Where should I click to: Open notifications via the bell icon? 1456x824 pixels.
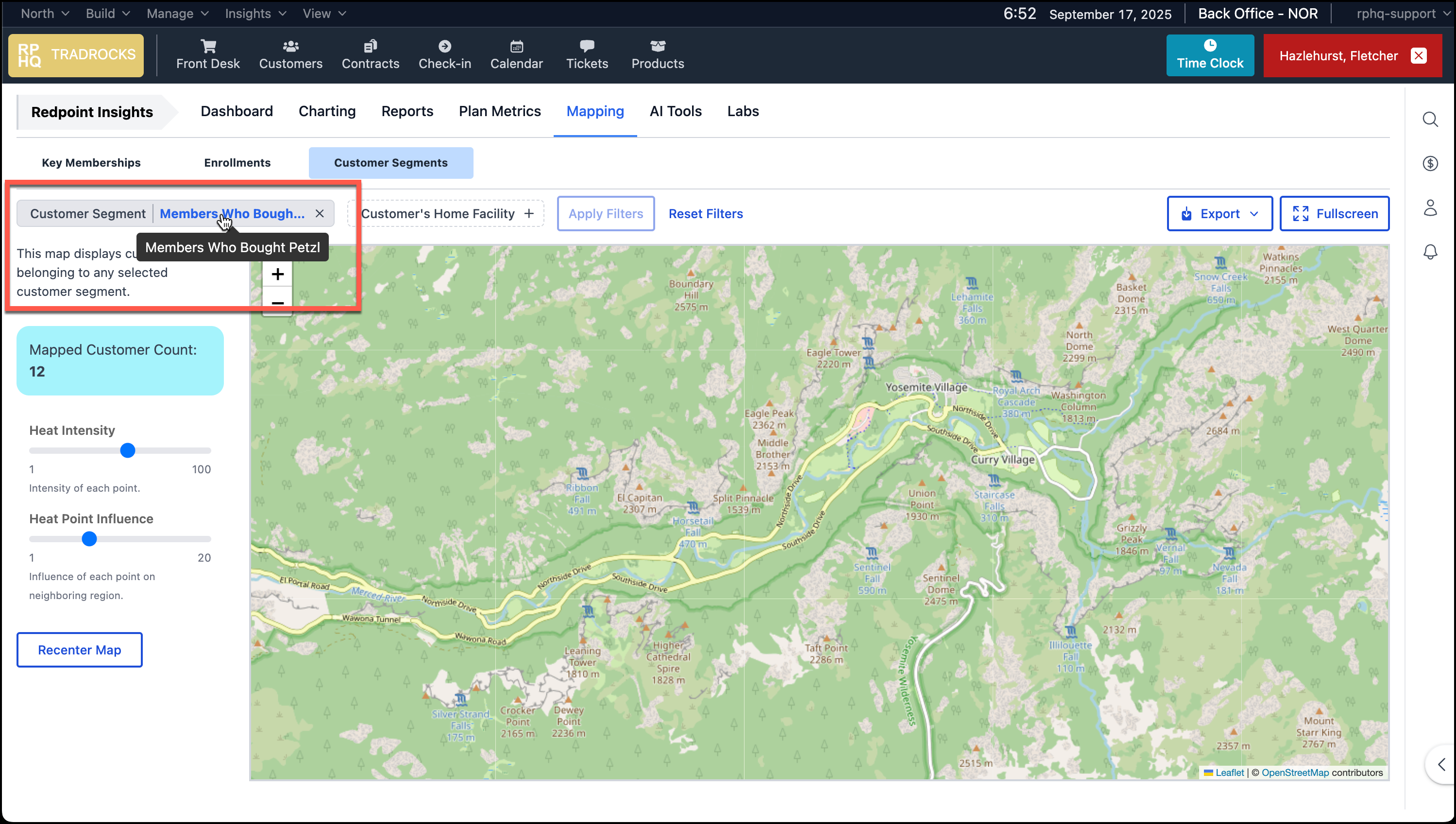pyautogui.click(x=1431, y=252)
